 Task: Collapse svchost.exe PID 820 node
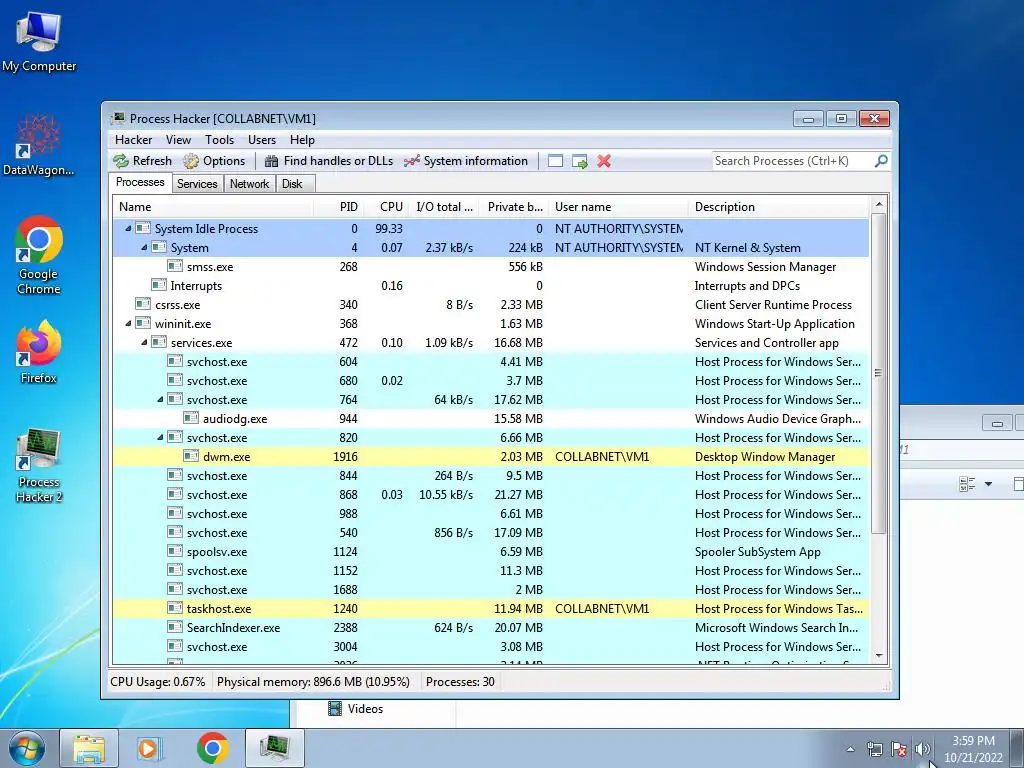[161, 438]
